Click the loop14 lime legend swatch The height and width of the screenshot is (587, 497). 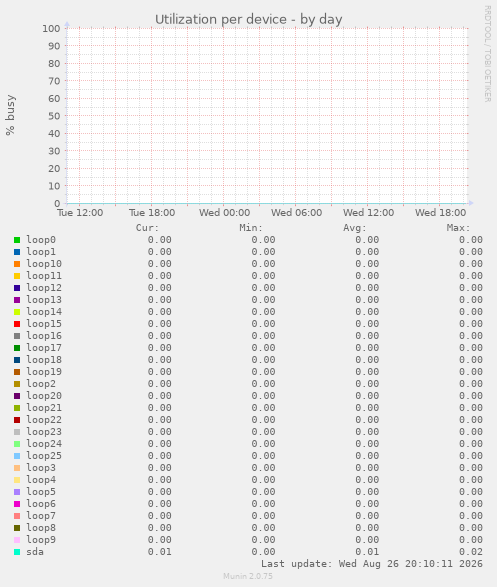pyautogui.click(x=17, y=312)
